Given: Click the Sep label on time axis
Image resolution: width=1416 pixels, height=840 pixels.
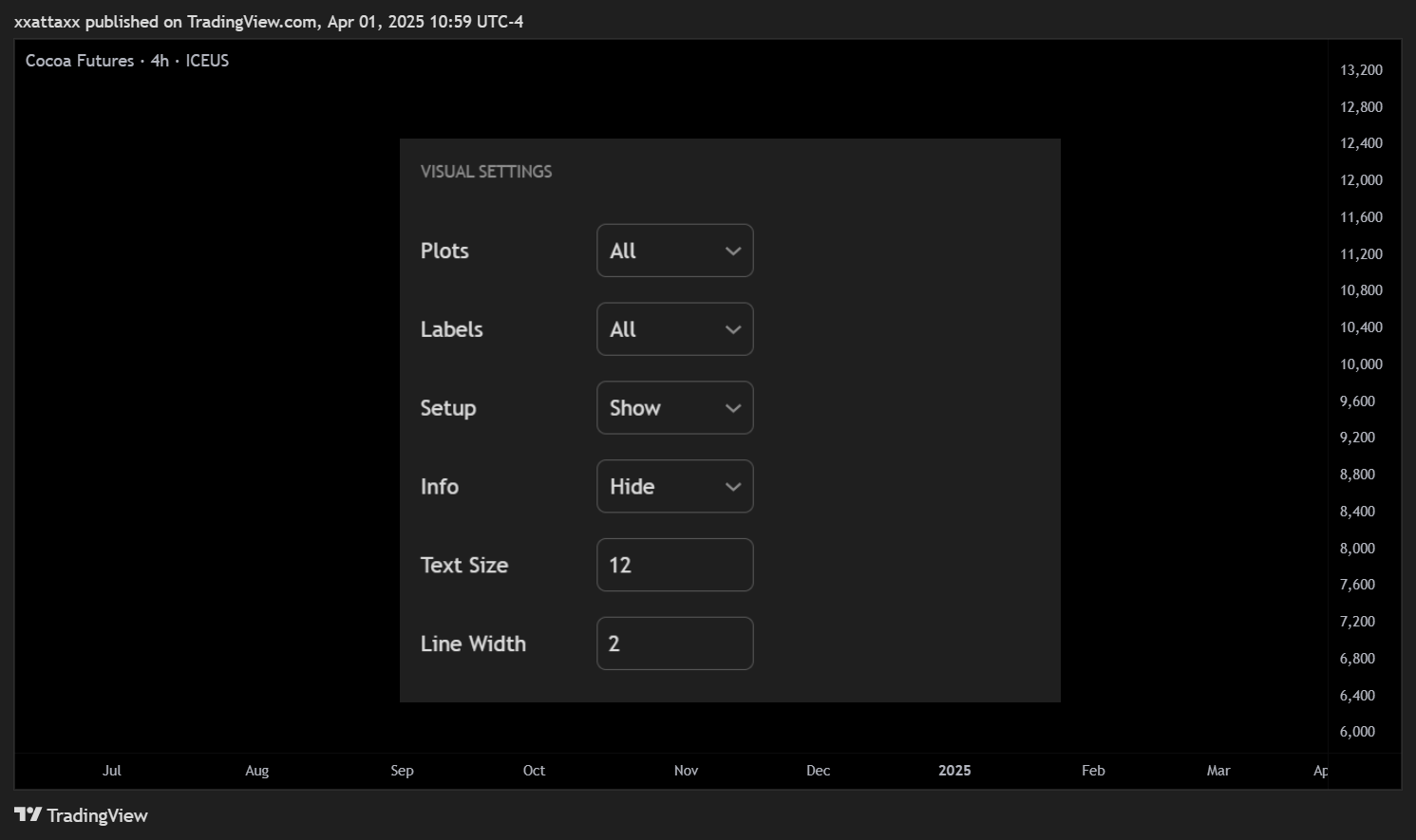Looking at the screenshot, I should (403, 771).
